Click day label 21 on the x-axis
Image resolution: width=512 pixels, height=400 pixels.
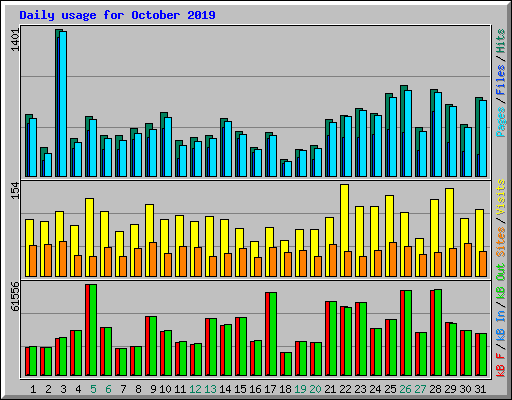[x=330, y=389]
